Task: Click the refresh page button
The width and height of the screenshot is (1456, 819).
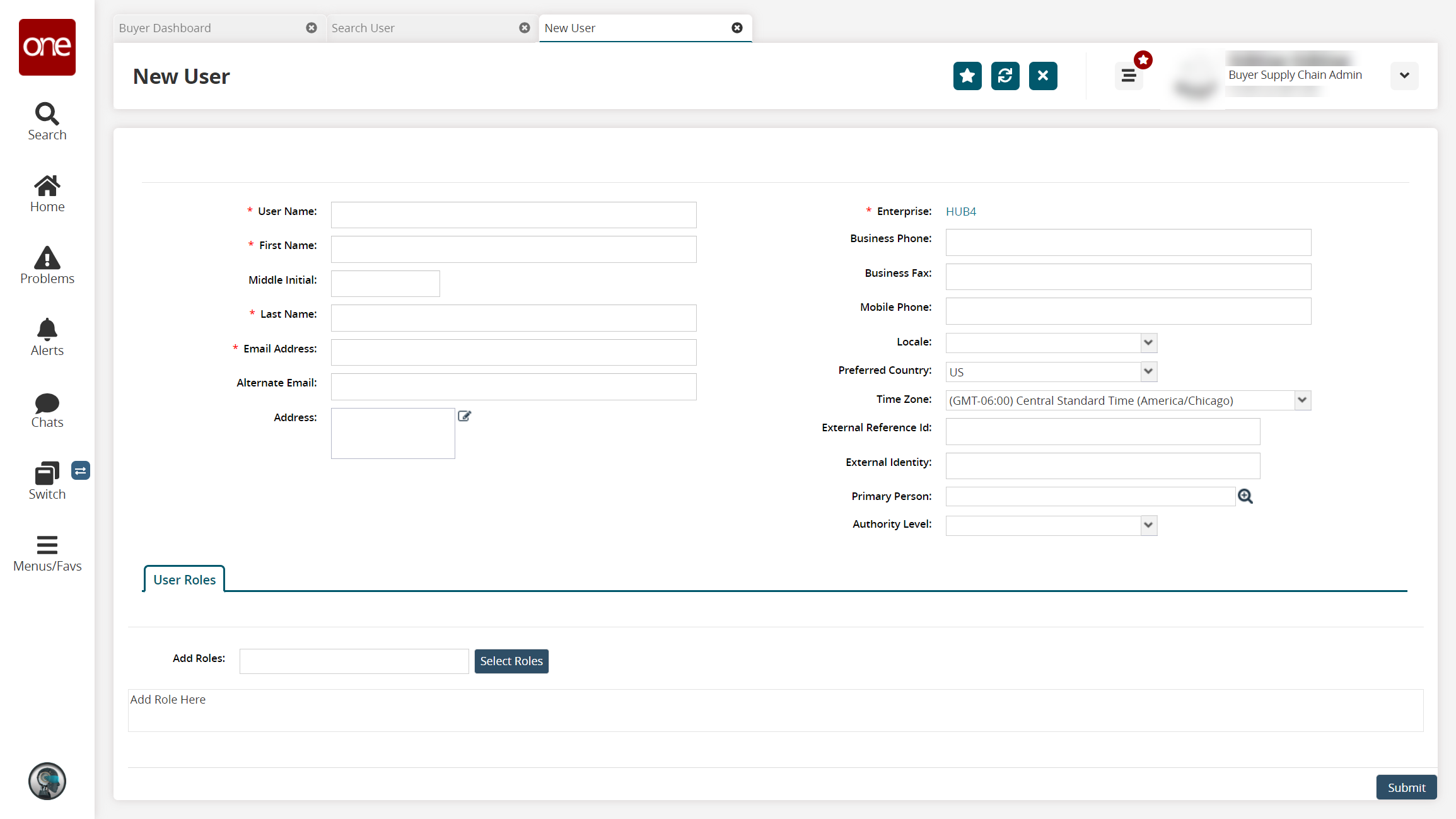Action: 1005,76
